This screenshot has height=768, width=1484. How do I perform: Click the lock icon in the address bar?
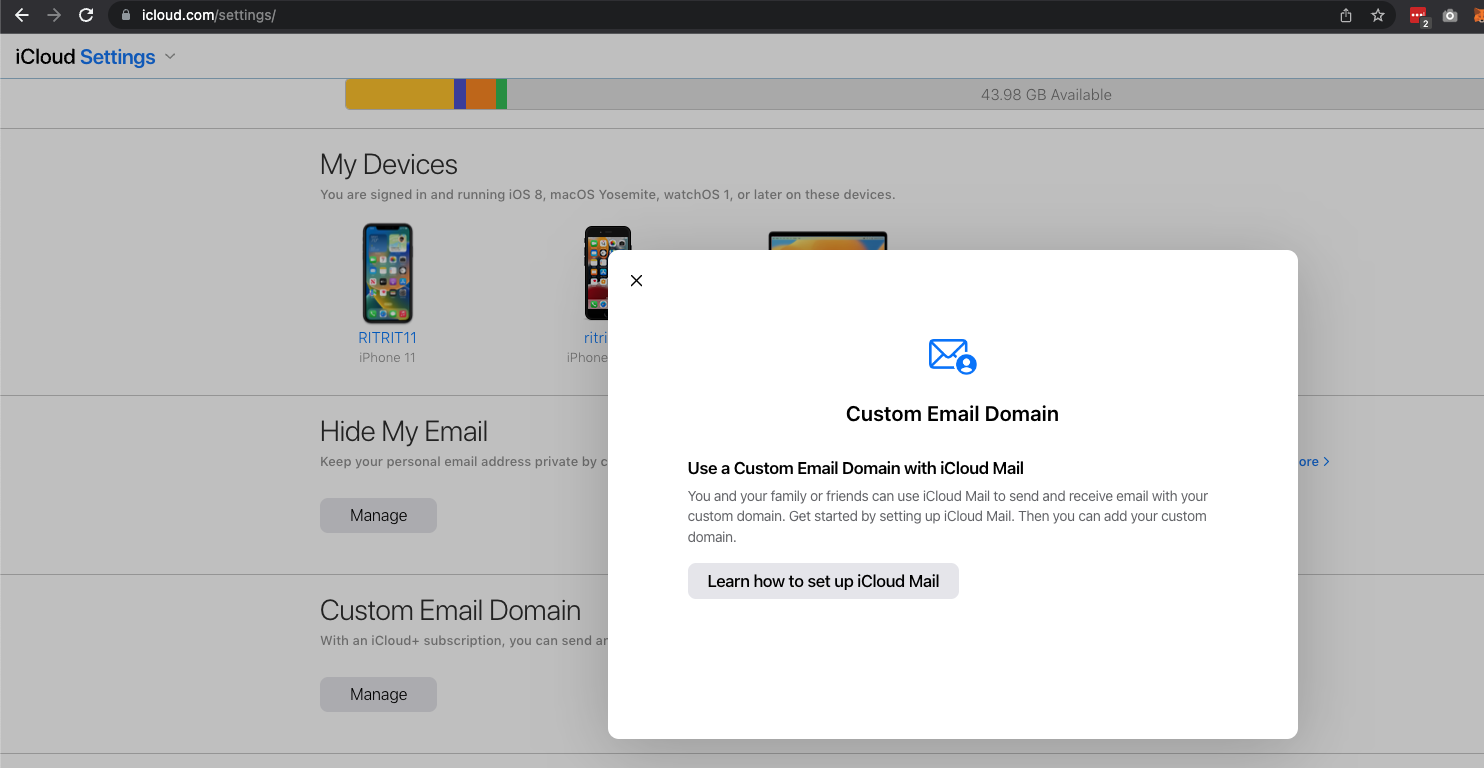coord(125,15)
